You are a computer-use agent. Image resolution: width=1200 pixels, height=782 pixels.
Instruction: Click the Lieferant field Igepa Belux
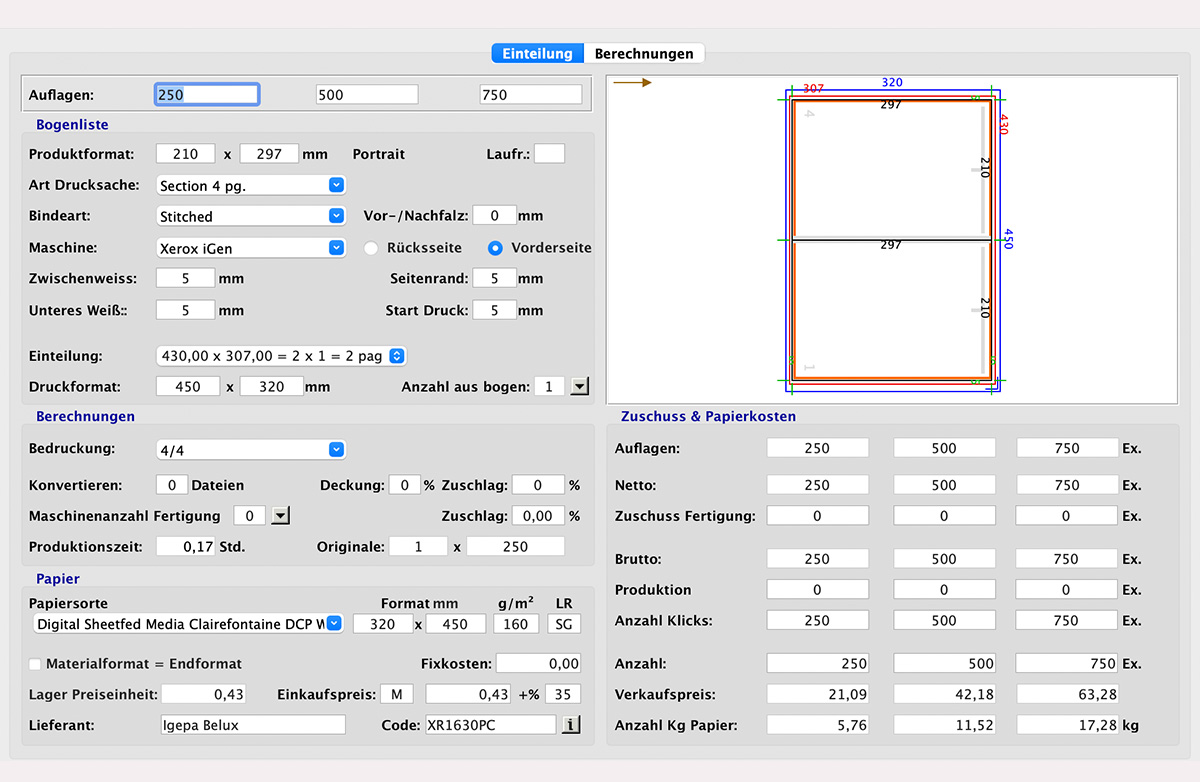251,725
